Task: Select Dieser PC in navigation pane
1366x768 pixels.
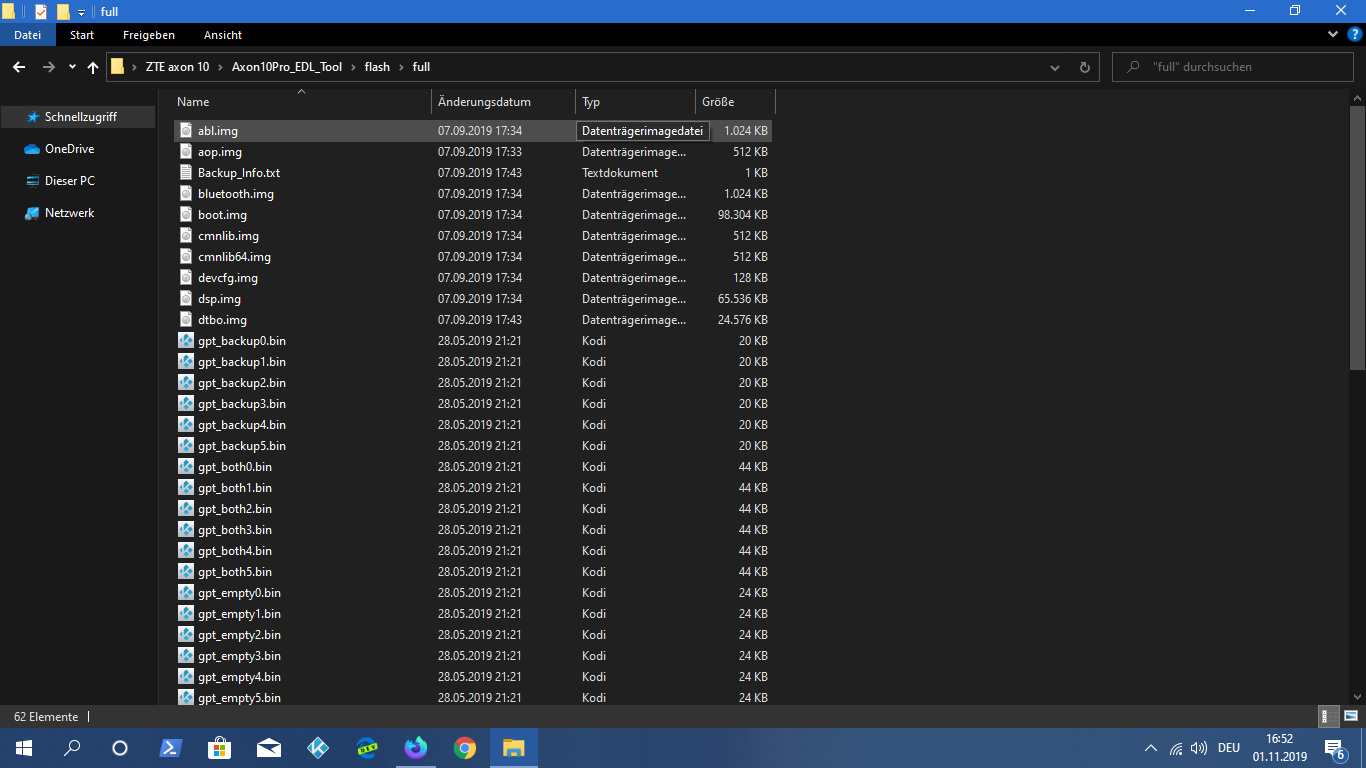Action: click(69, 181)
